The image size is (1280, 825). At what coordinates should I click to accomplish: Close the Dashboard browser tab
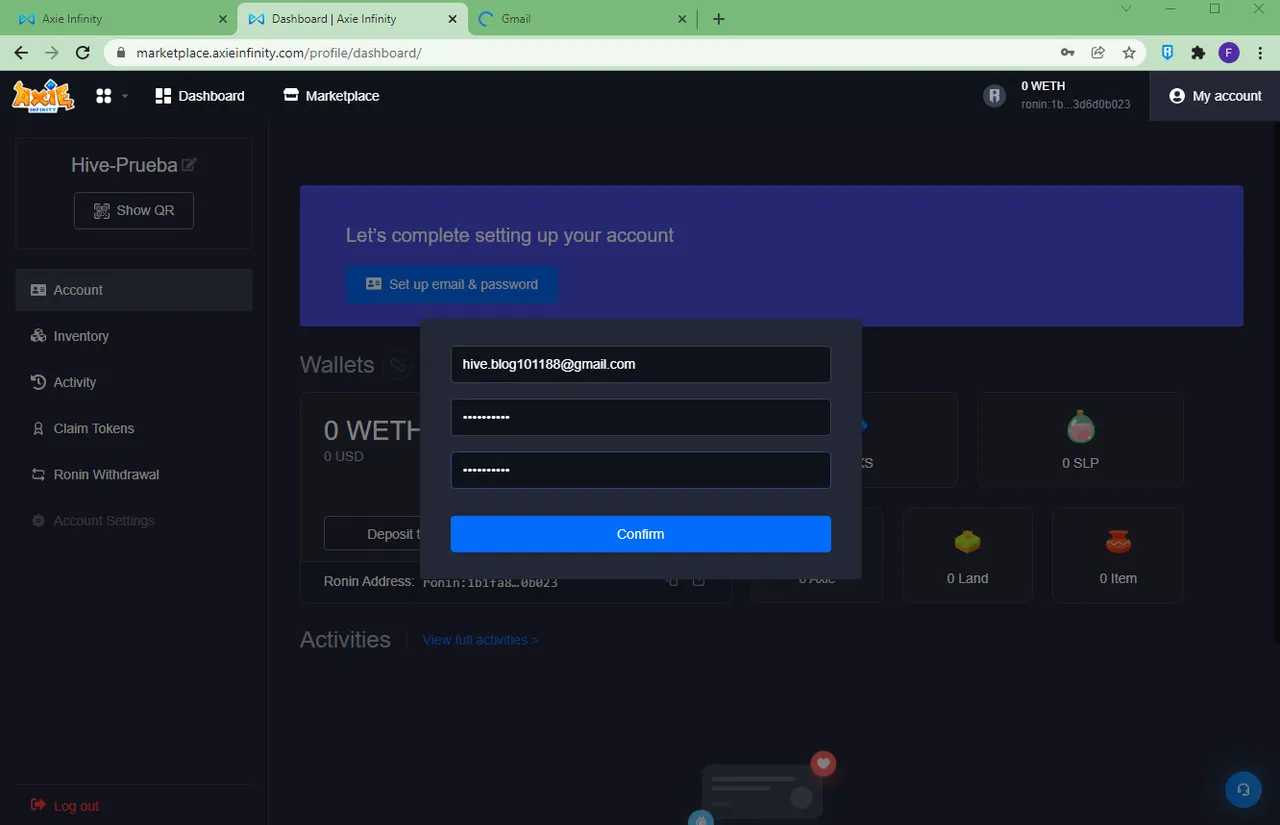click(453, 19)
